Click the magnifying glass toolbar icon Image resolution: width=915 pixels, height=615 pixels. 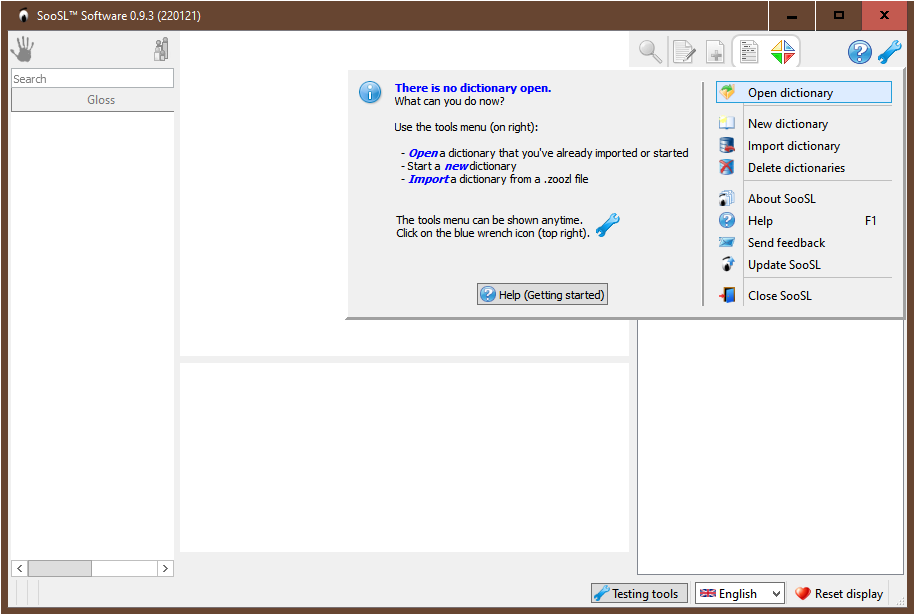point(650,51)
